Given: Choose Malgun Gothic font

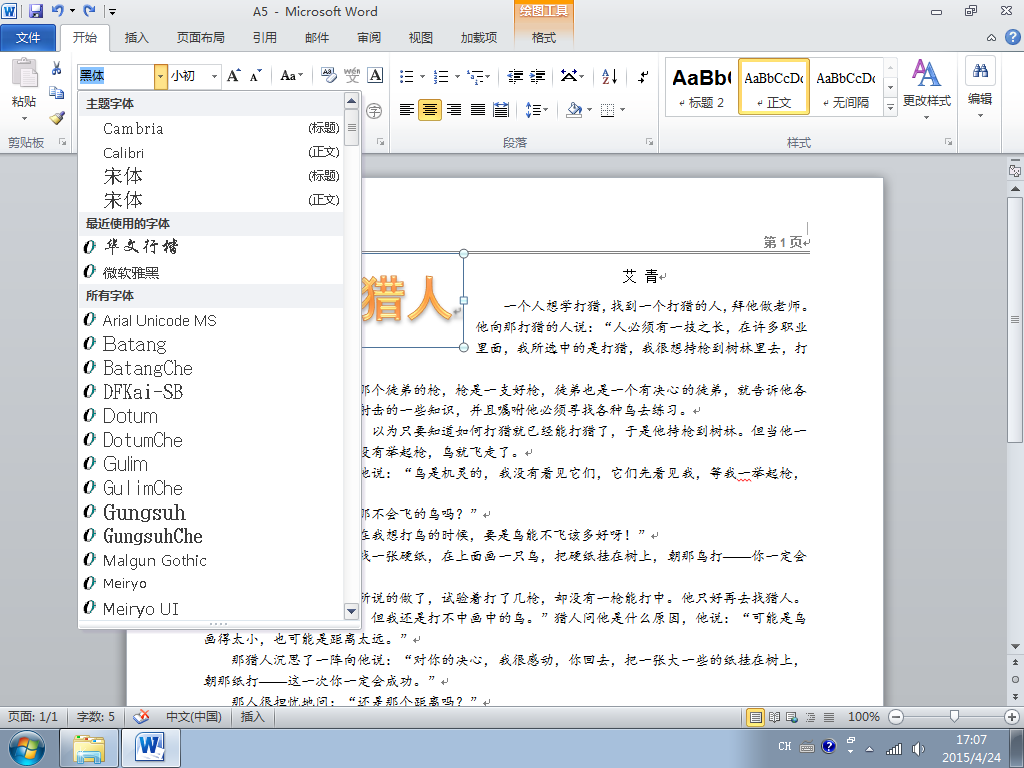Looking at the screenshot, I should coord(211,560).
